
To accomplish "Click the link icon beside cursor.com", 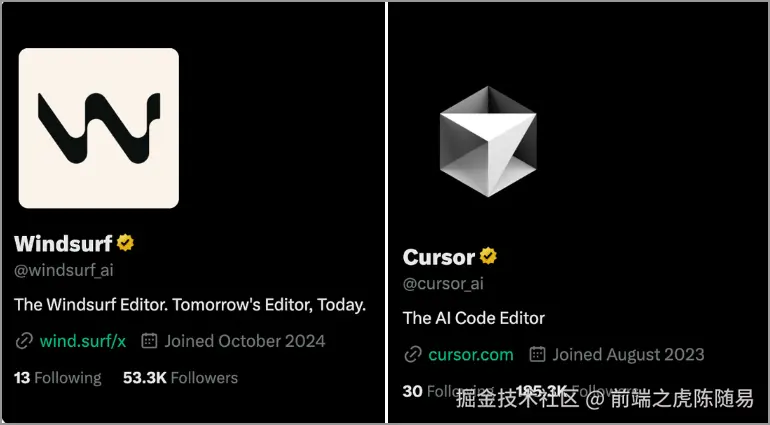I will point(412,354).
